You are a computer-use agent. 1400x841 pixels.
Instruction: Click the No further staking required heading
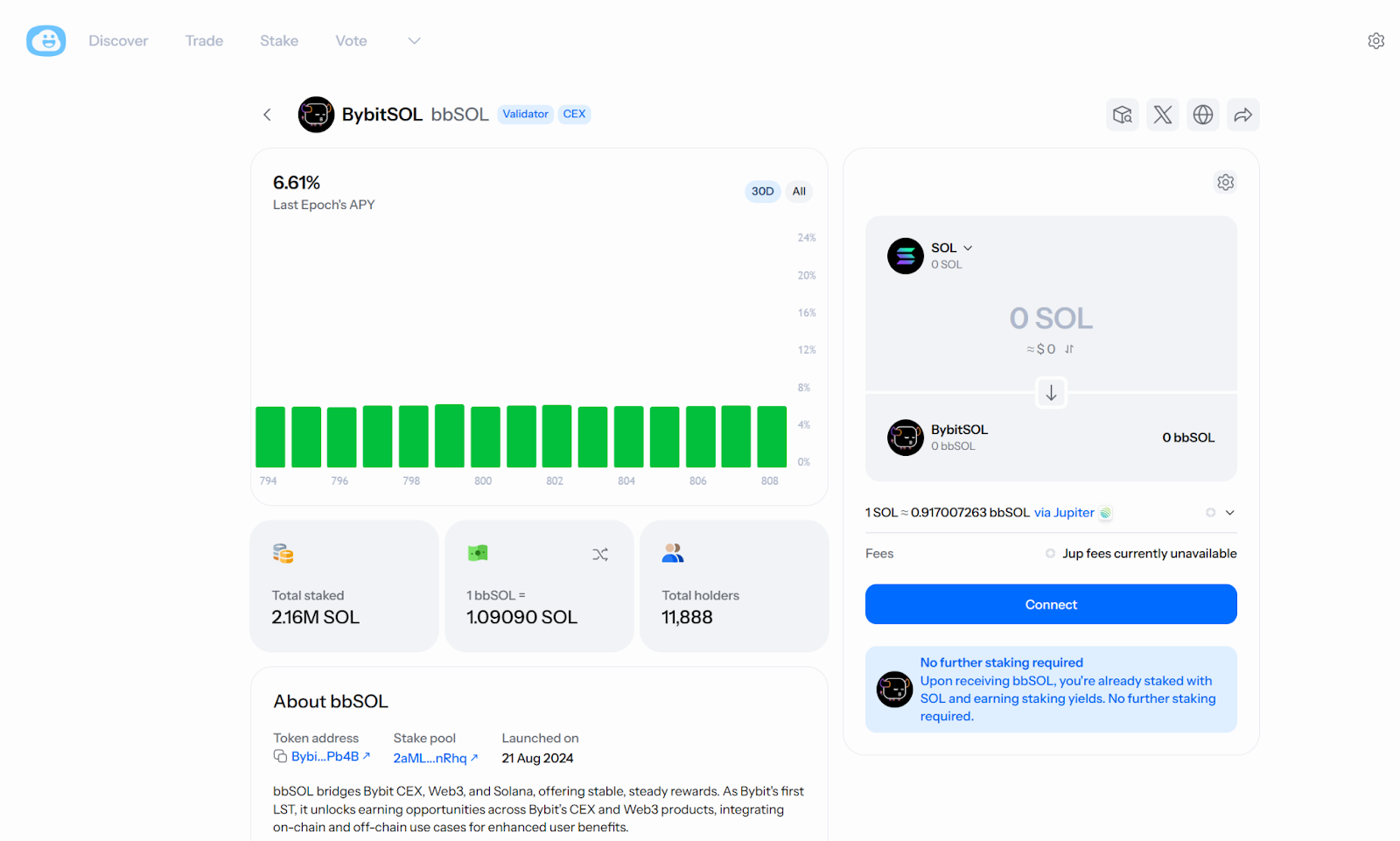click(1002, 662)
